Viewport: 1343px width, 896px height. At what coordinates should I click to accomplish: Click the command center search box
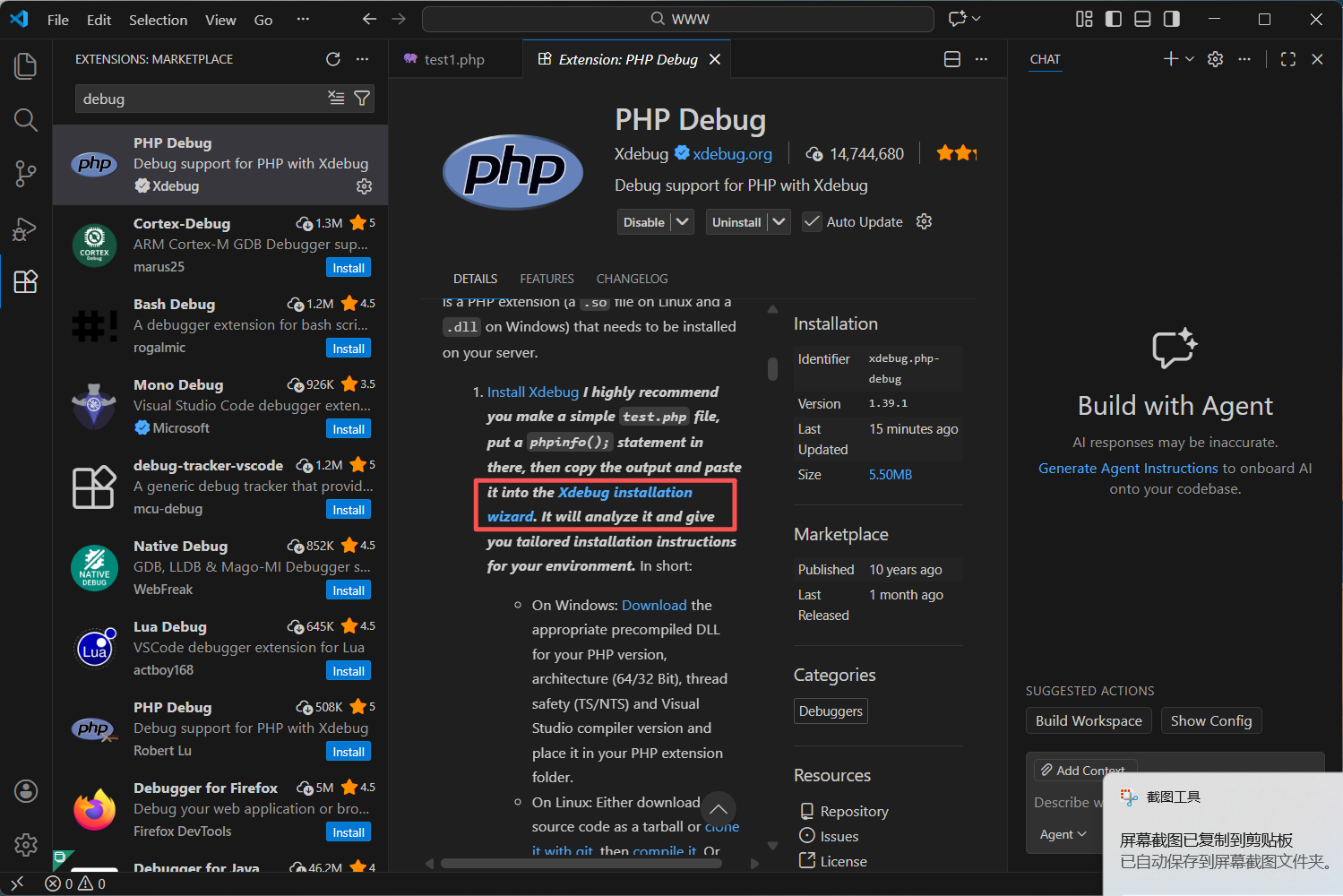click(x=678, y=19)
